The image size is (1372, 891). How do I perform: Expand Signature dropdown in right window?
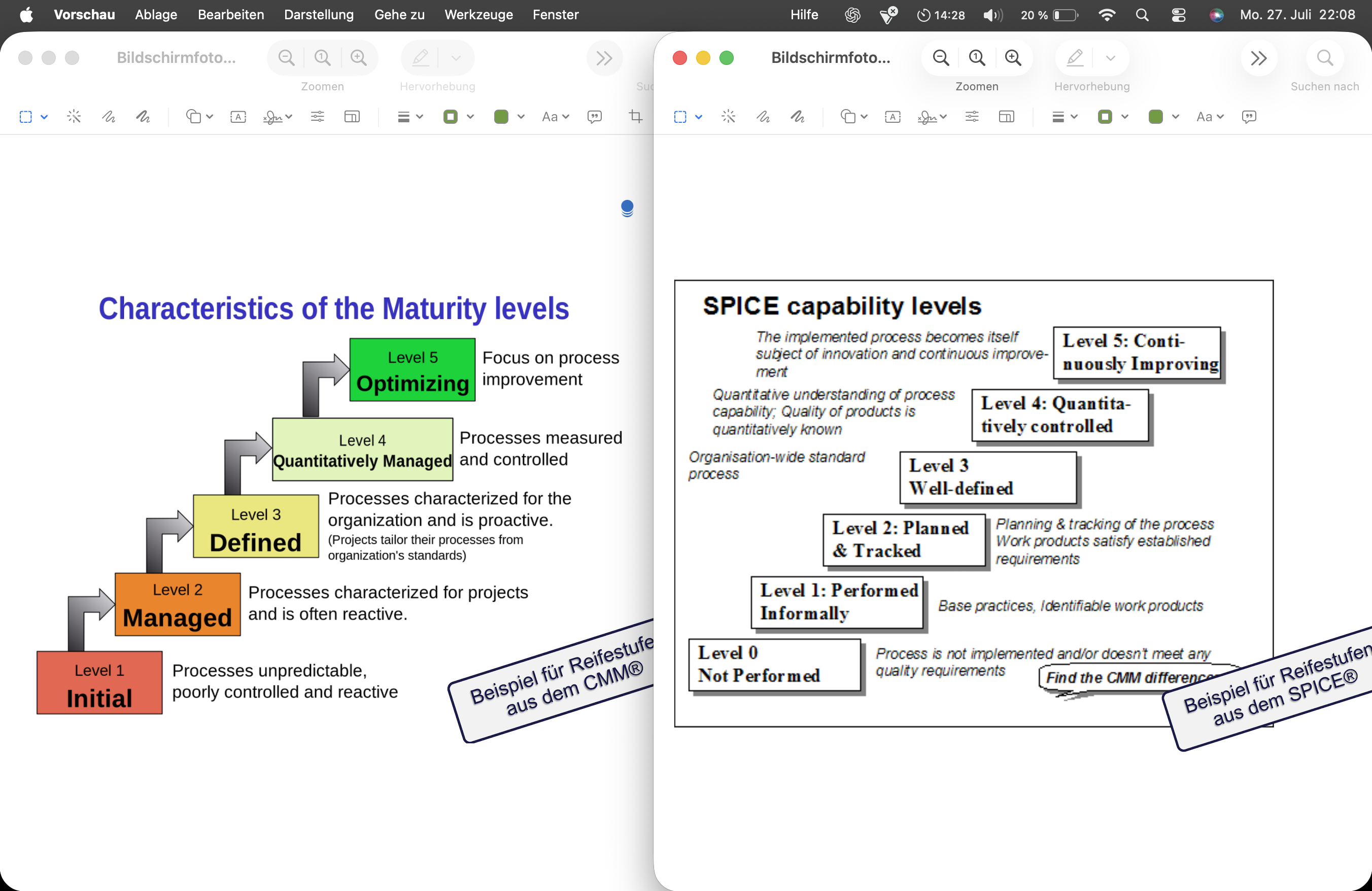943,117
